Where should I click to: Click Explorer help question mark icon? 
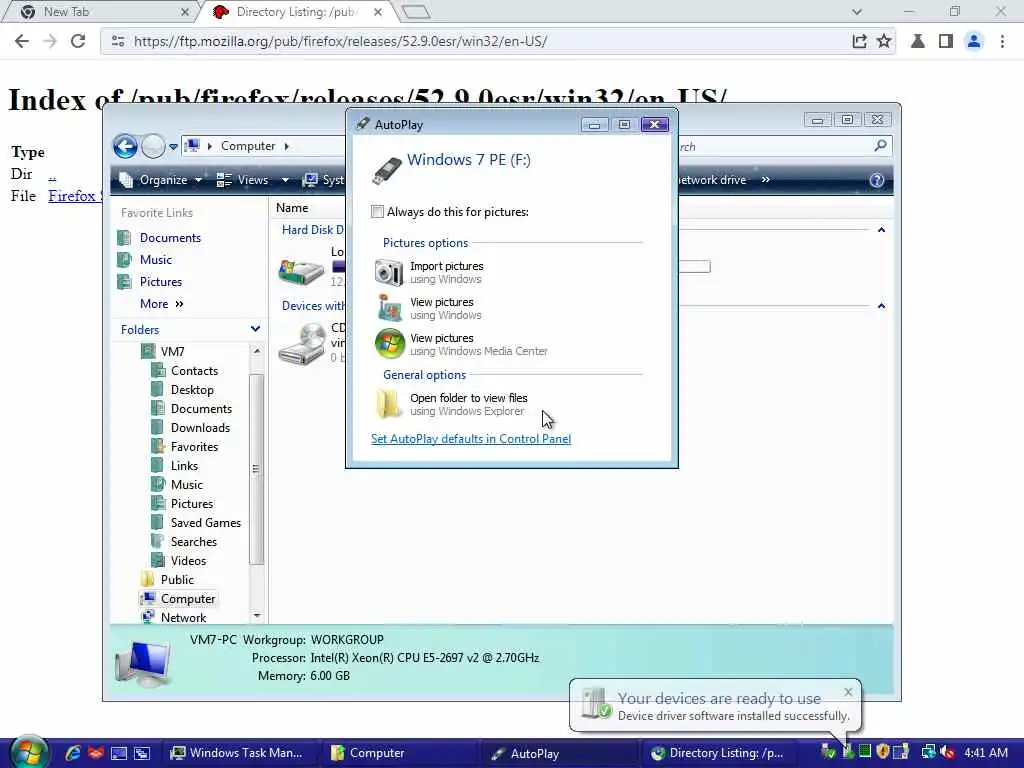[876, 180]
